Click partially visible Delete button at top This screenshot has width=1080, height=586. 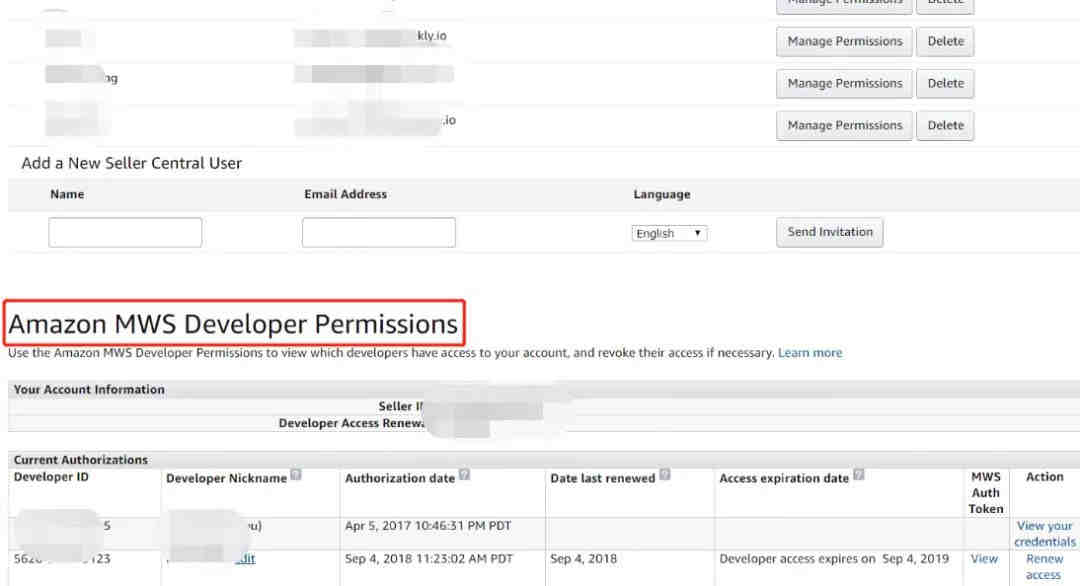coord(945,4)
